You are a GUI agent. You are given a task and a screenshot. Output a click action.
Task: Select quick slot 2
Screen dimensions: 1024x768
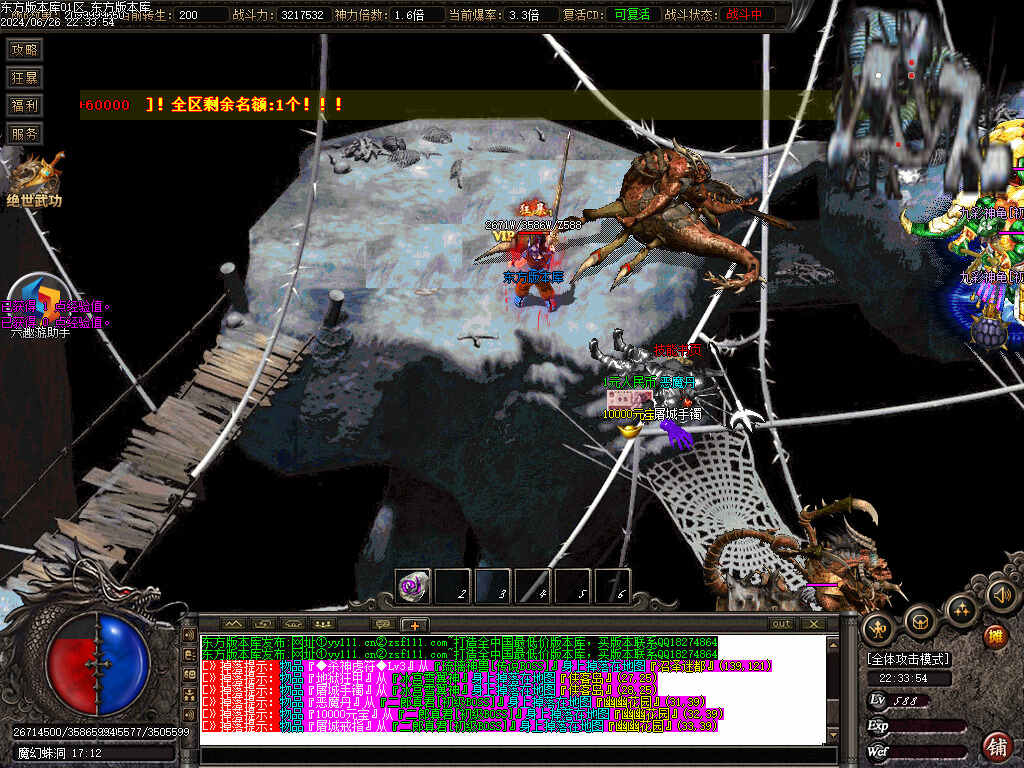click(454, 586)
